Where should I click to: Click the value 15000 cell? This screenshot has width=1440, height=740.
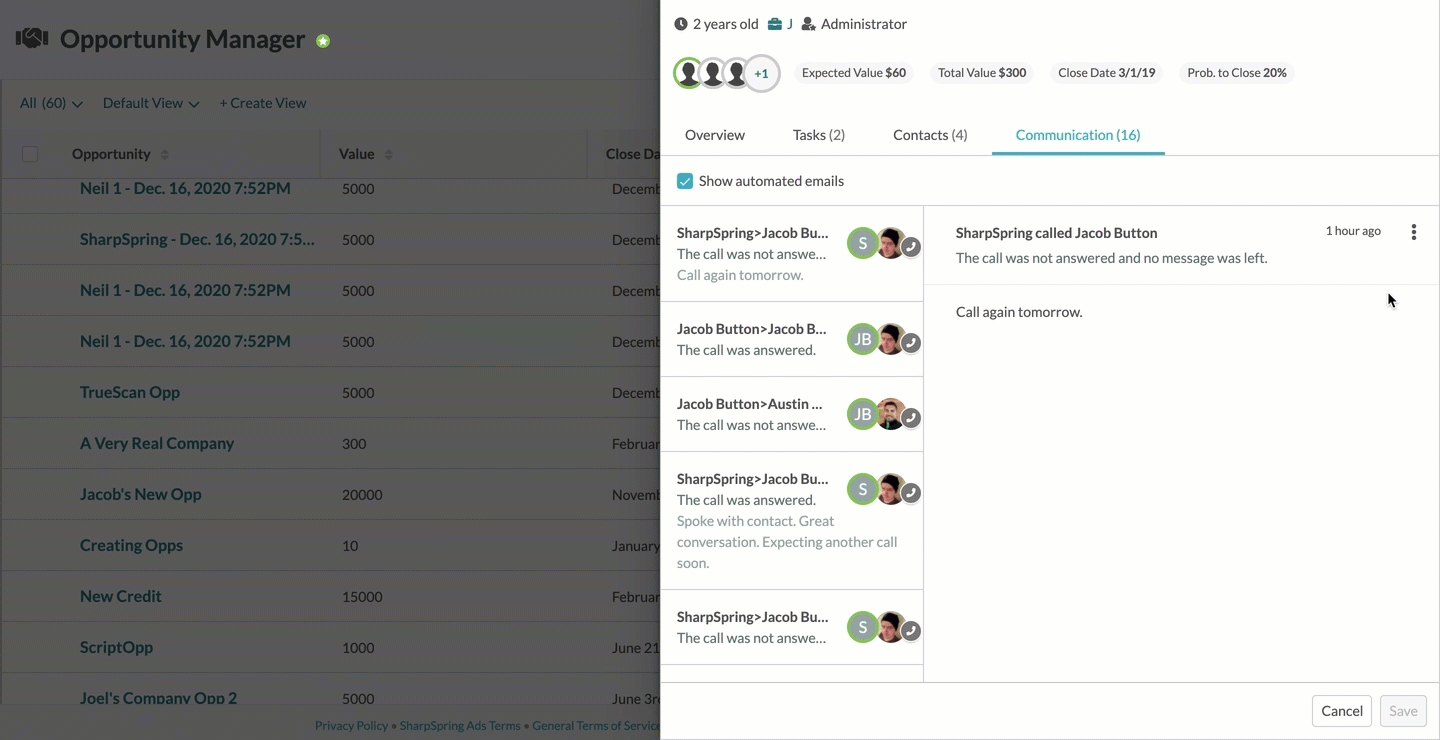tap(362, 597)
